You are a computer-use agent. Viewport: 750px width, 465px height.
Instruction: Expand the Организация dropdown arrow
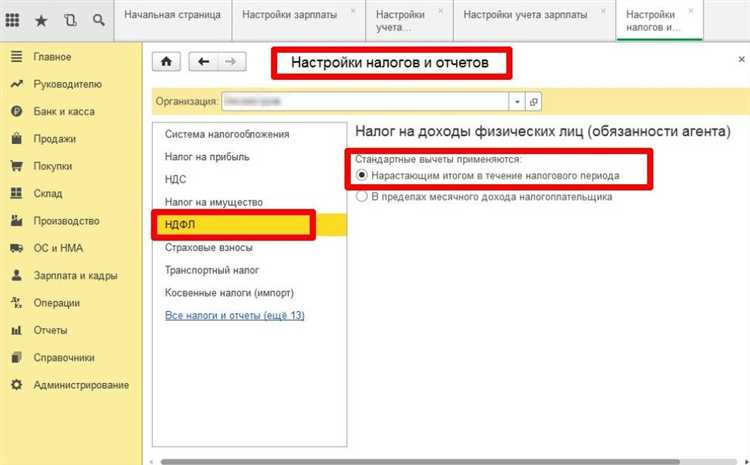click(516, 101)
